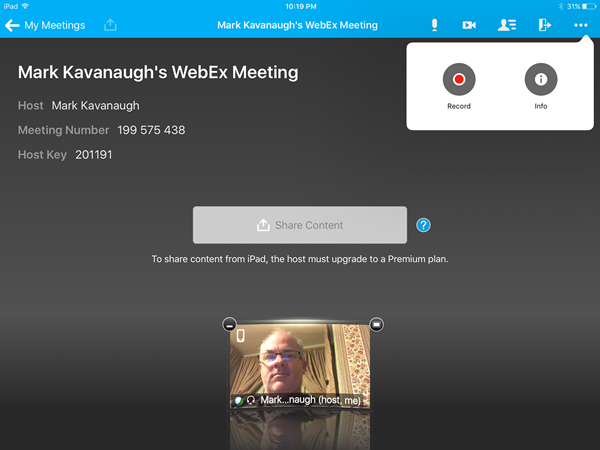This screenshot has width=600, height=450.
Task: Open the participants list icon
Action: (x=507, y=25)
